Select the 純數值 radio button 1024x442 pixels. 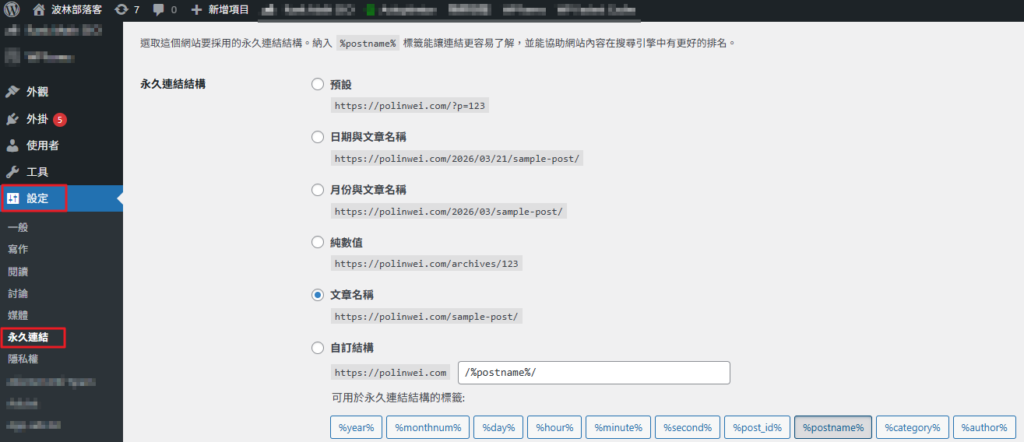317,243
